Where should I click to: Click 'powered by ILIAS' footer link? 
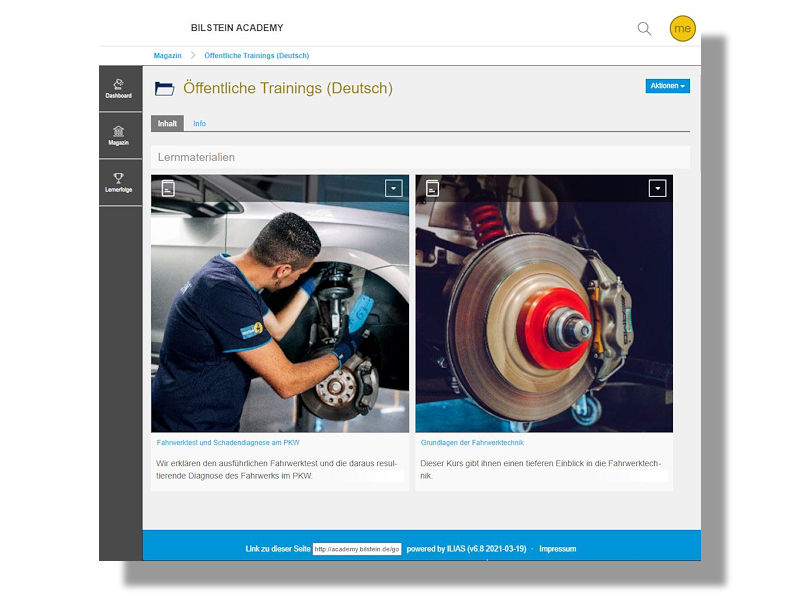tap(466, 549)
